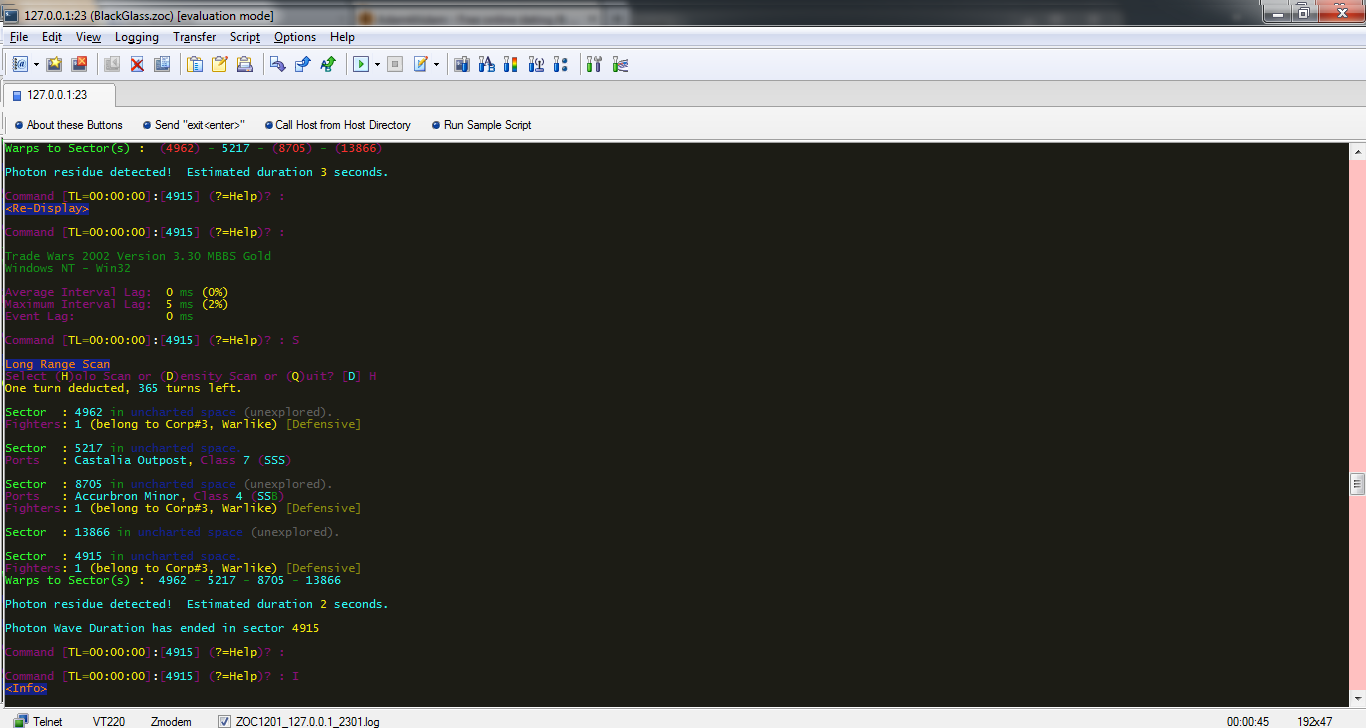
Task: Click the color bars toolbar icon
Action: click(x=510, y=64)
